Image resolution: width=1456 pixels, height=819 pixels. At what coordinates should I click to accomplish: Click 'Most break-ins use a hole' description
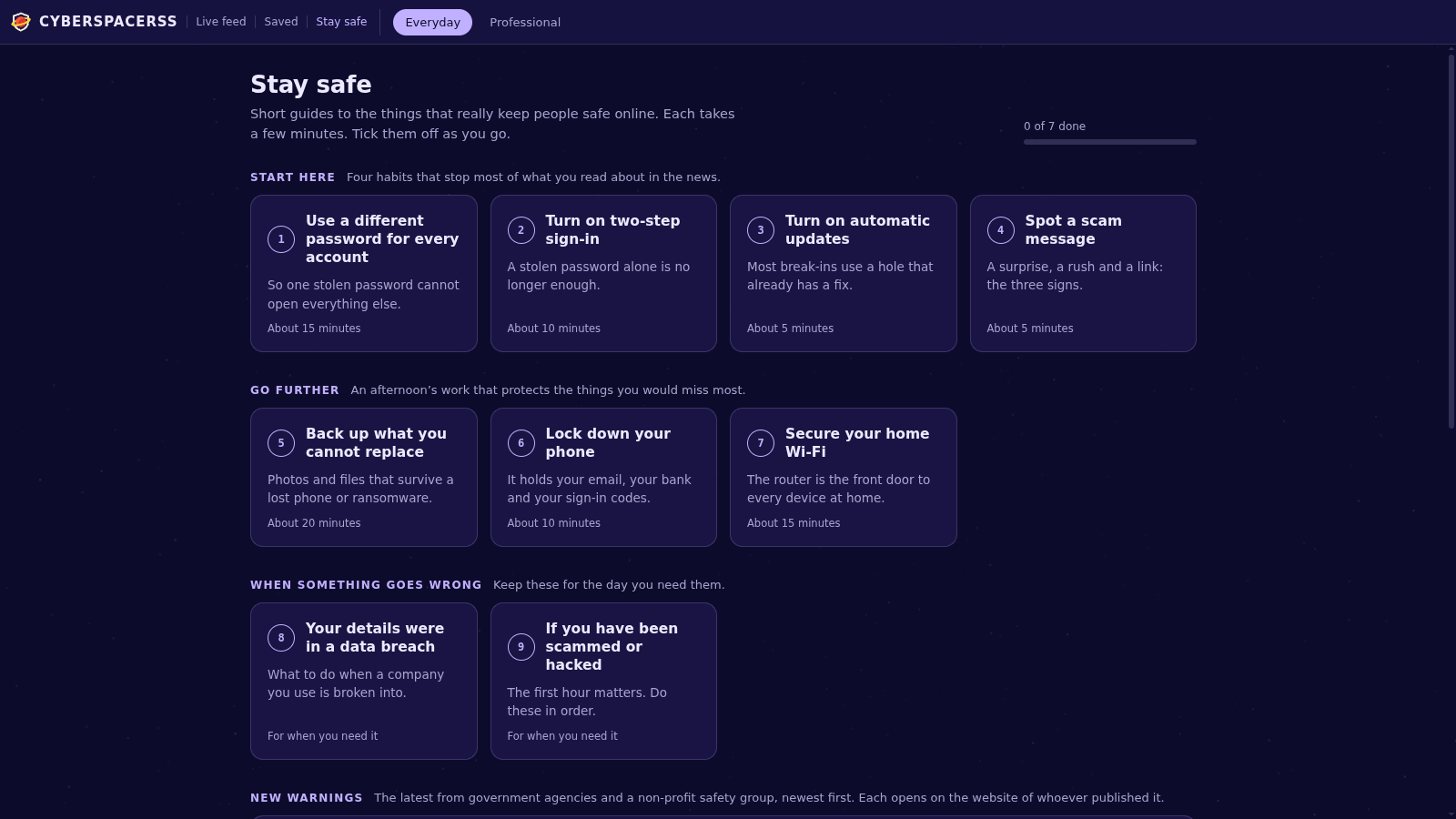[x=840, y=276]
